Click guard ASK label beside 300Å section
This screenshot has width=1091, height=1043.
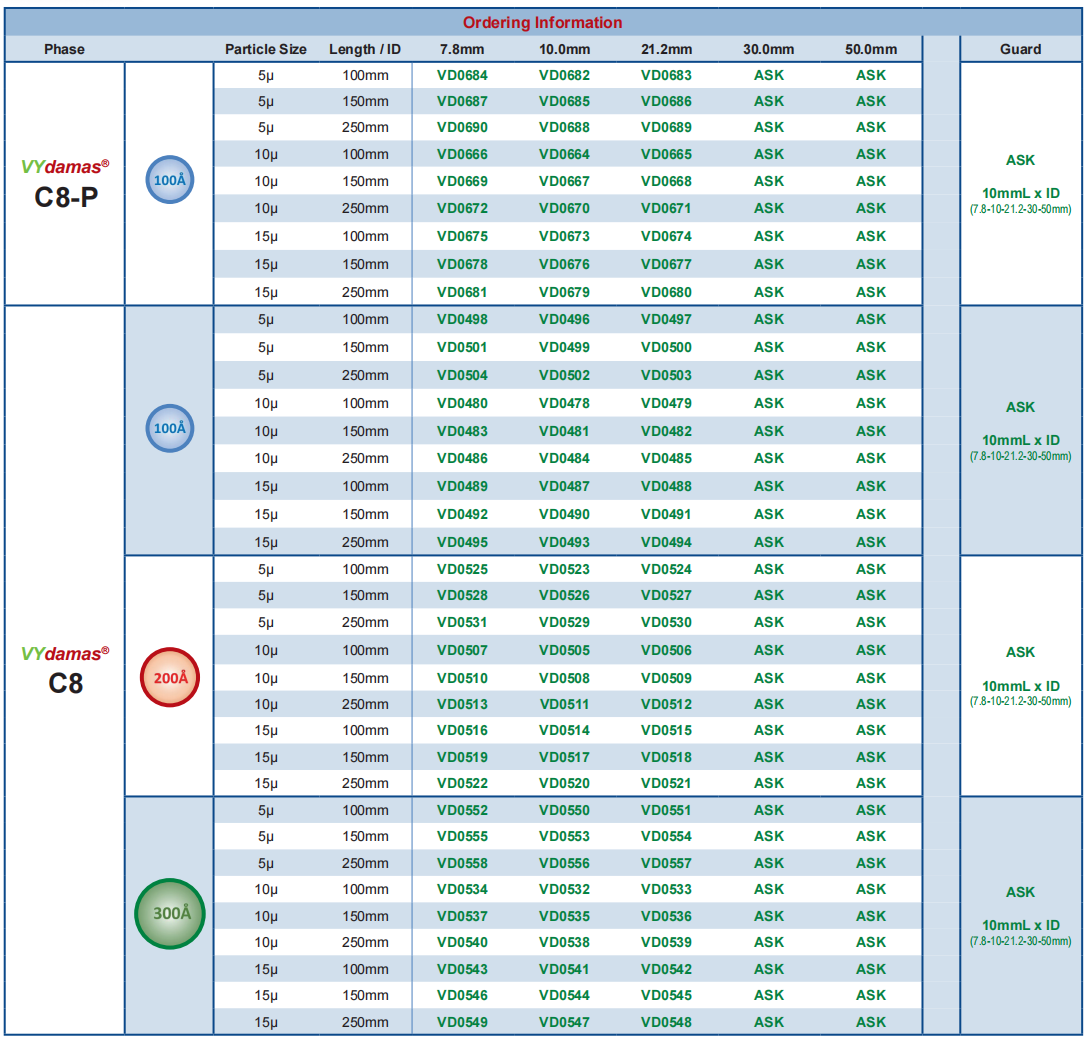point(1020,892)
